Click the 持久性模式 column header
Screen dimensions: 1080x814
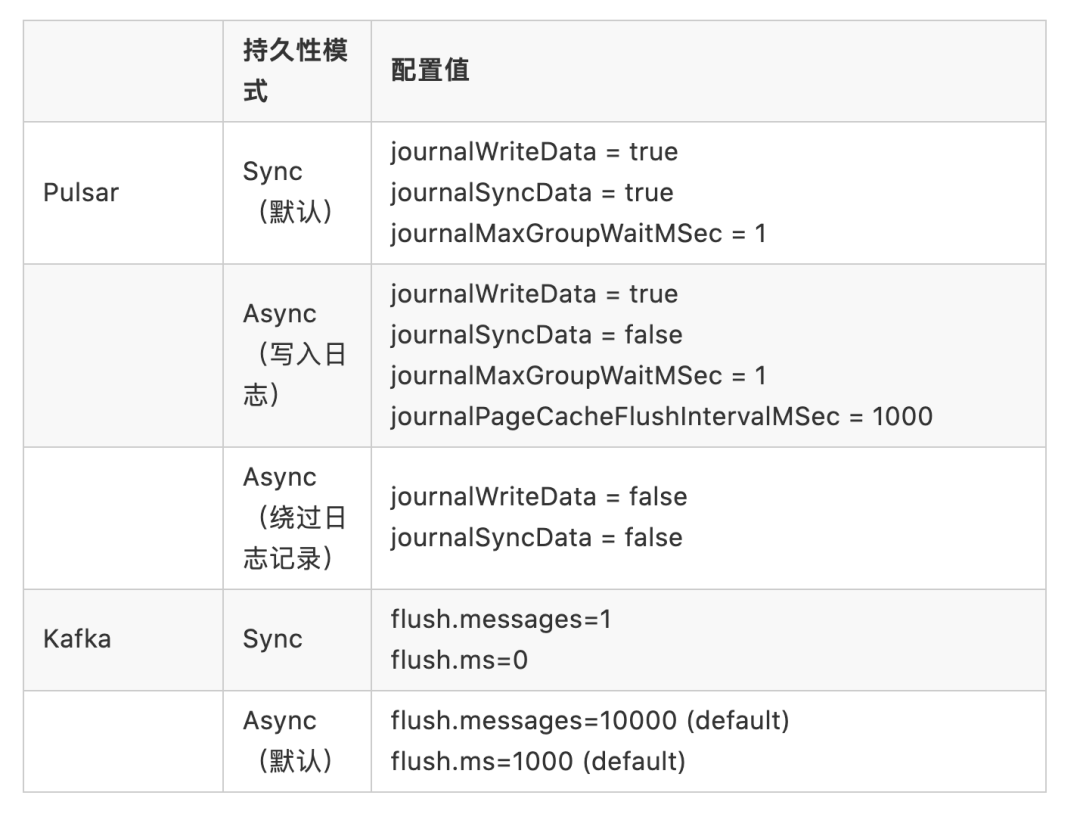click(296, 70)
